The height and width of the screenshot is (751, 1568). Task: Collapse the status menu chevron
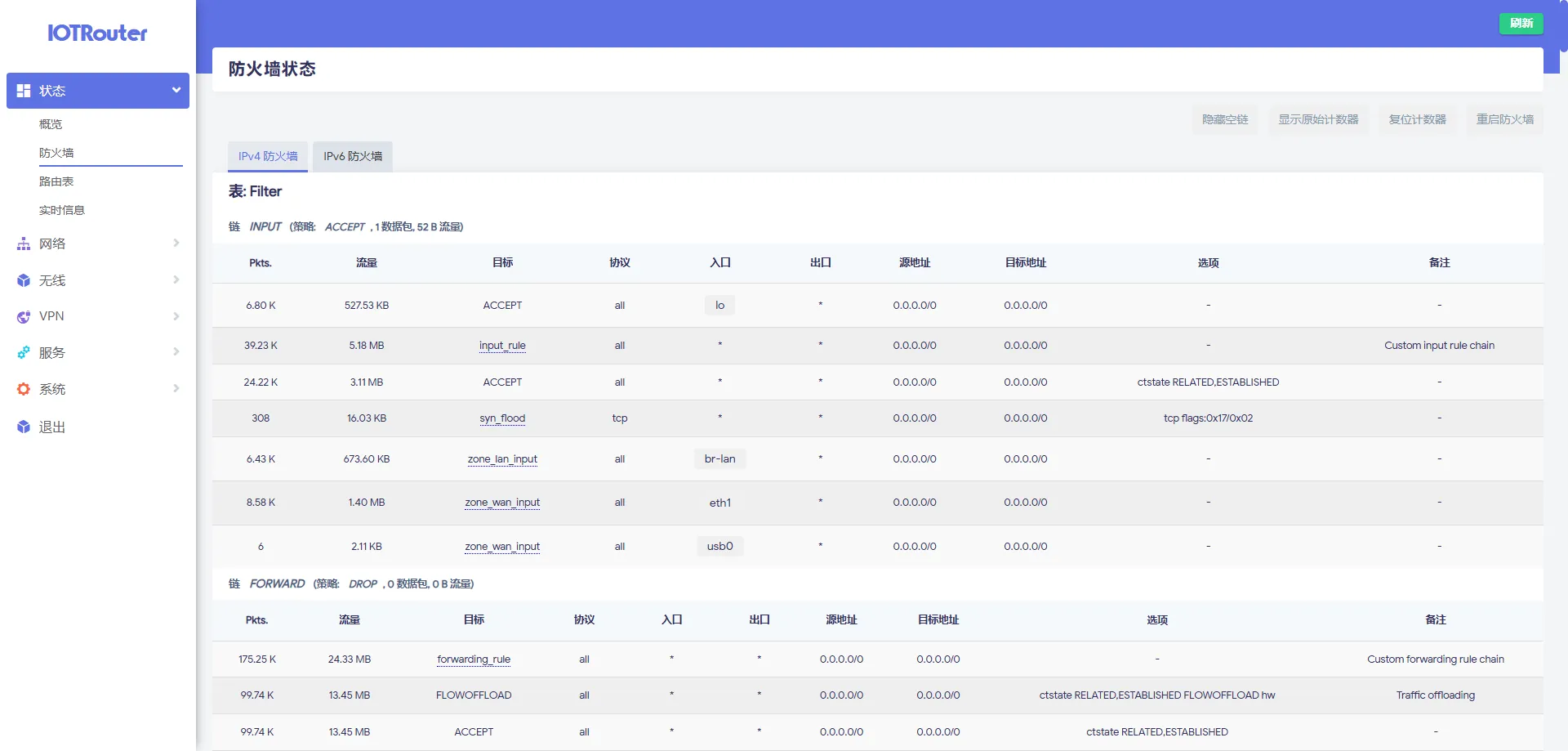point(176,91)
